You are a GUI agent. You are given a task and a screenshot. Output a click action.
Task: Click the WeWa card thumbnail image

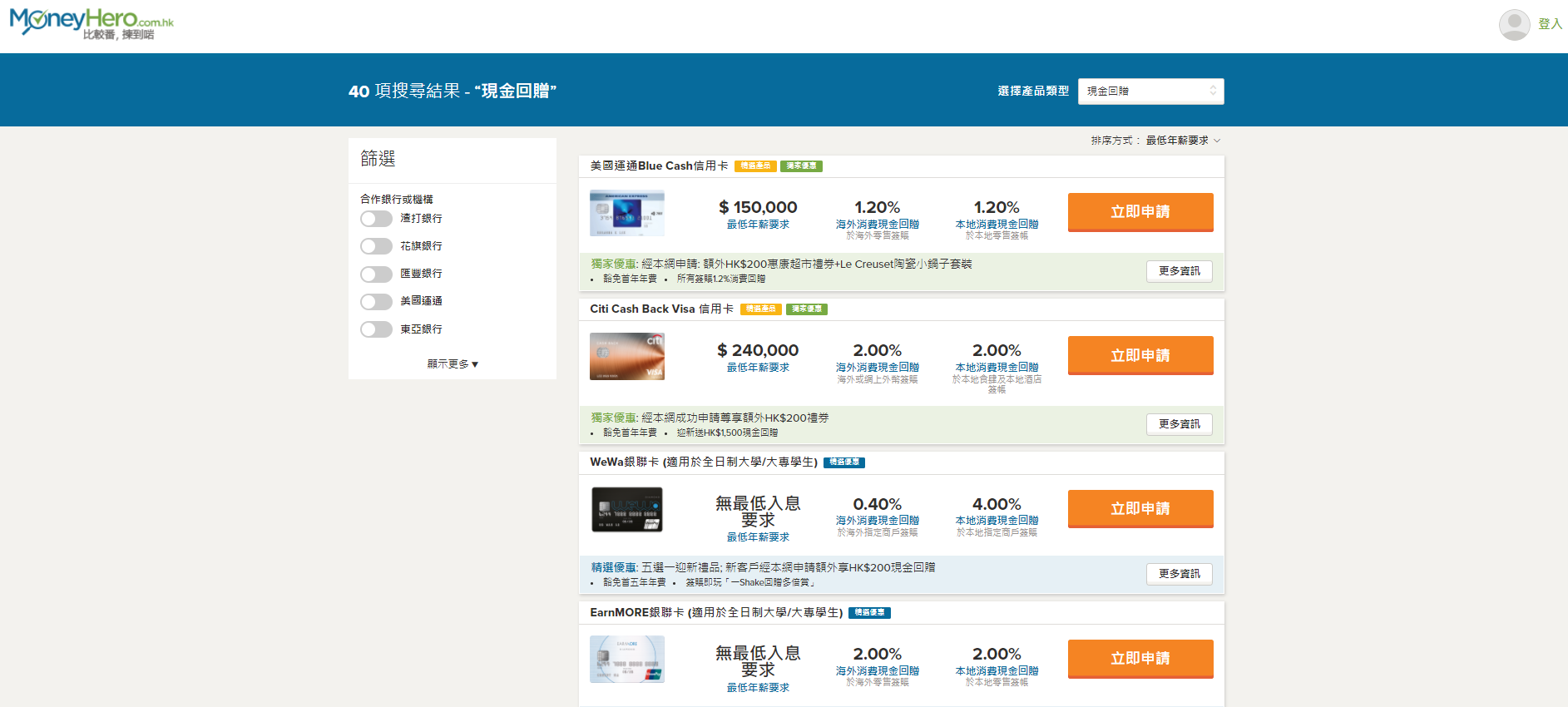pos(627,510)
